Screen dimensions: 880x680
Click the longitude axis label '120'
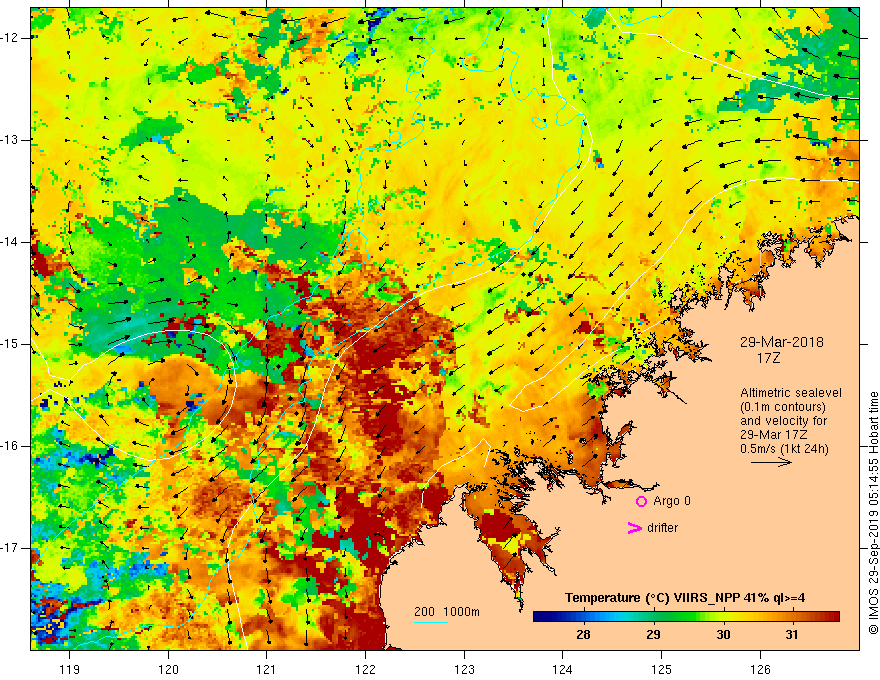[168, 669]
